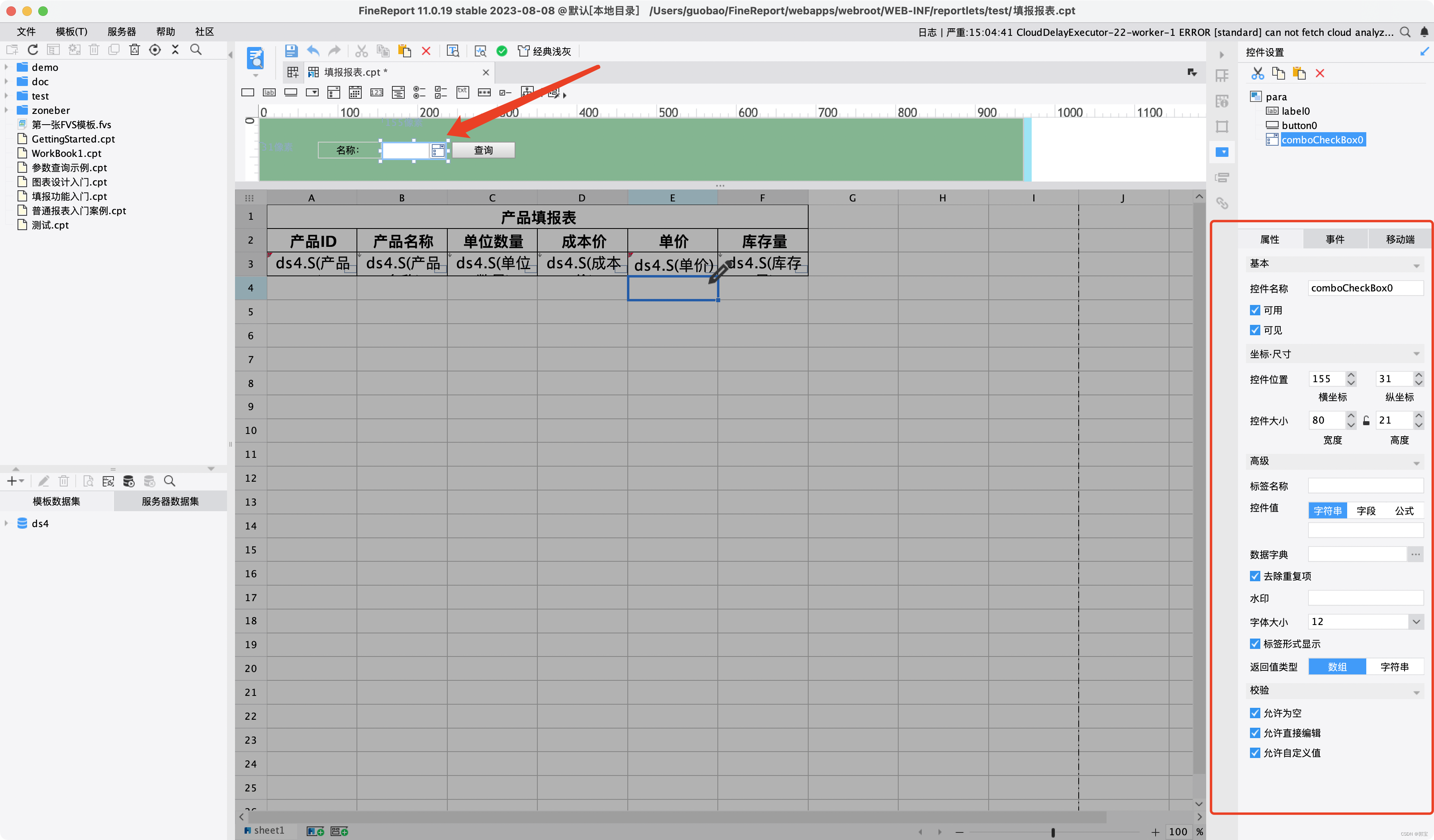The image size is (1434, 840).
Task: Toggle the 去除重复项 checkbox
Action: tap(1255, 576)
